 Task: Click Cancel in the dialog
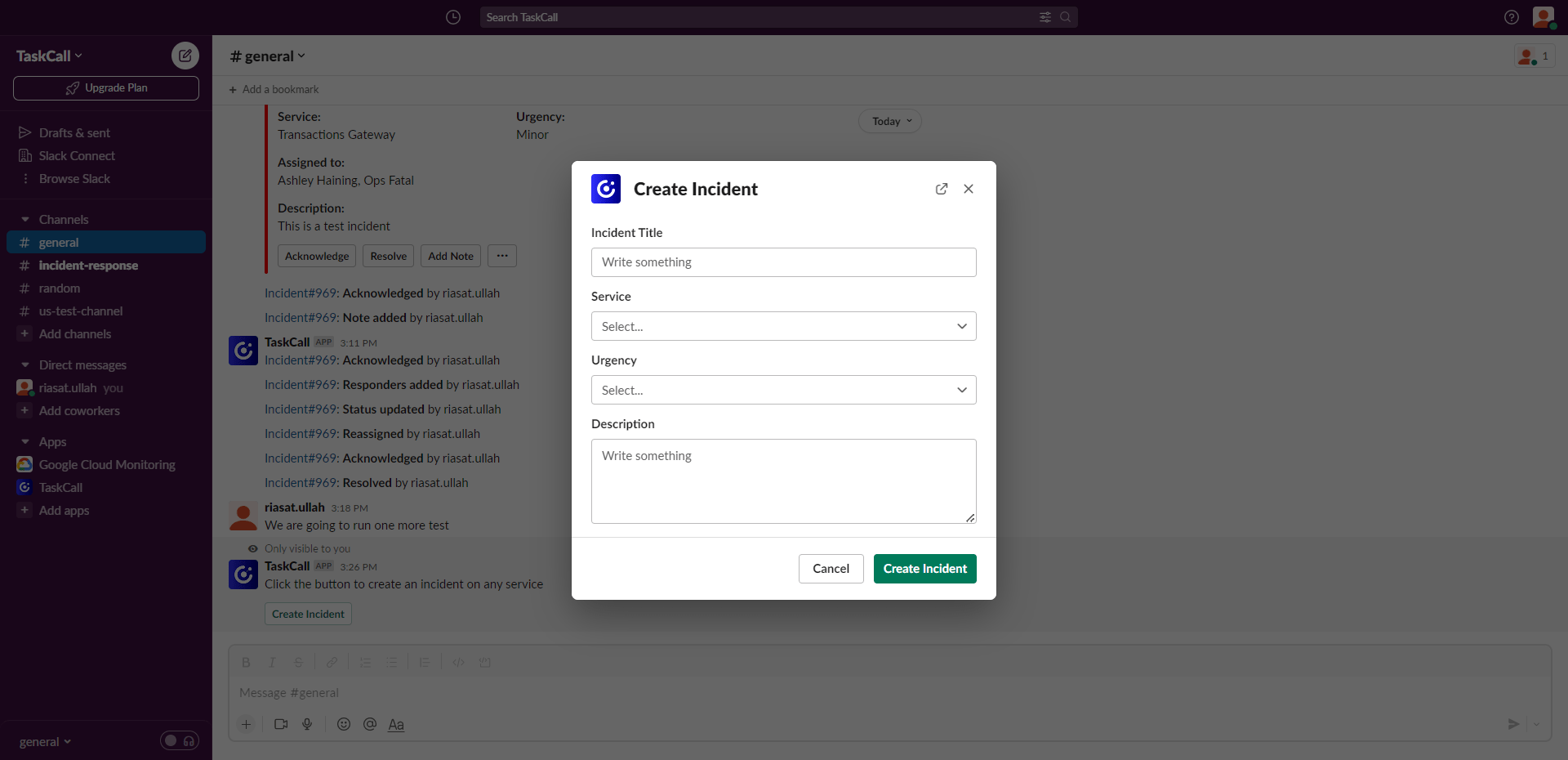coord(831,569)
